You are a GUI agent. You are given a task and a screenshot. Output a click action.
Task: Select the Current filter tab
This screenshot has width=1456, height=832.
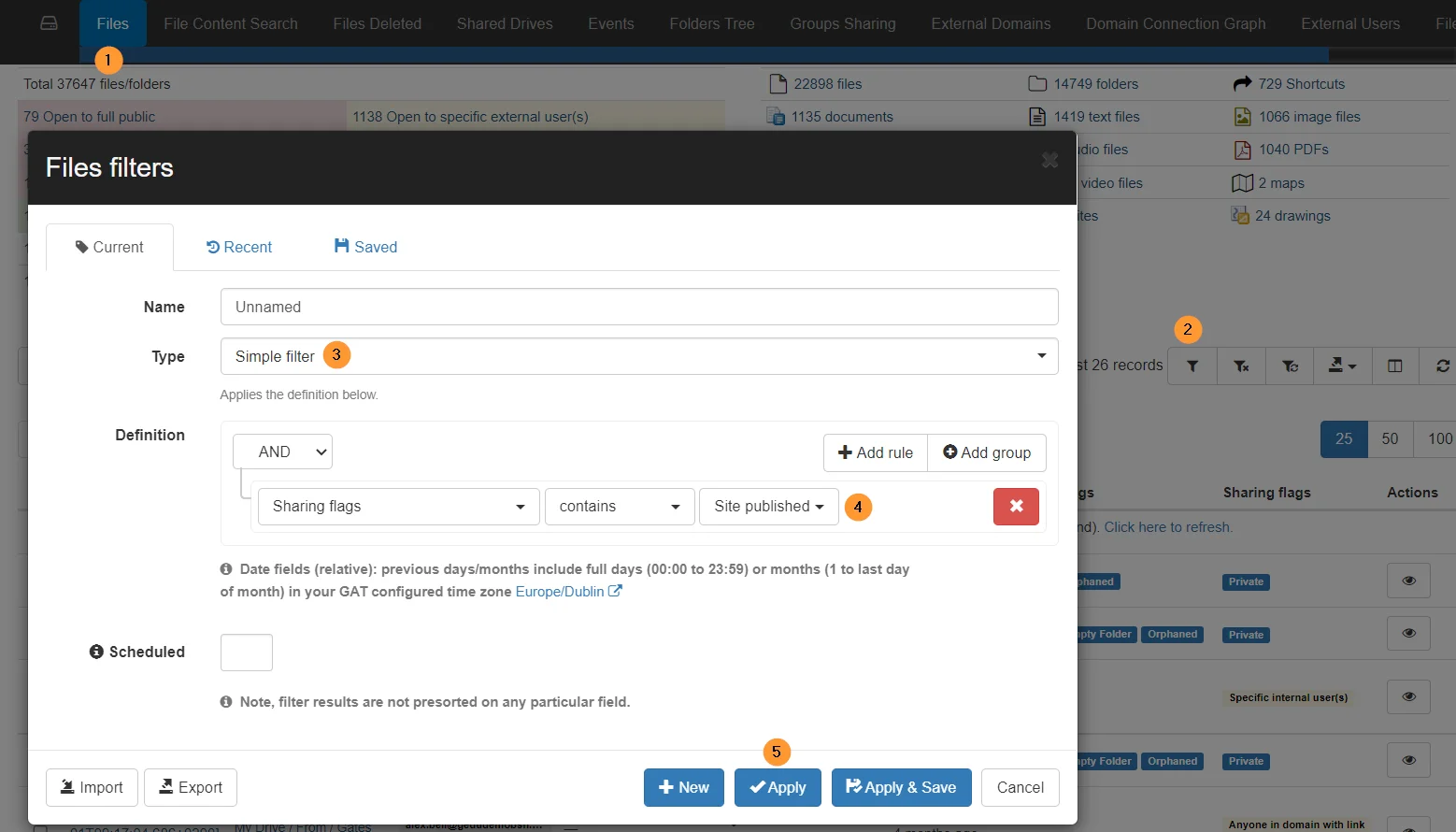[x=109, y=247]
